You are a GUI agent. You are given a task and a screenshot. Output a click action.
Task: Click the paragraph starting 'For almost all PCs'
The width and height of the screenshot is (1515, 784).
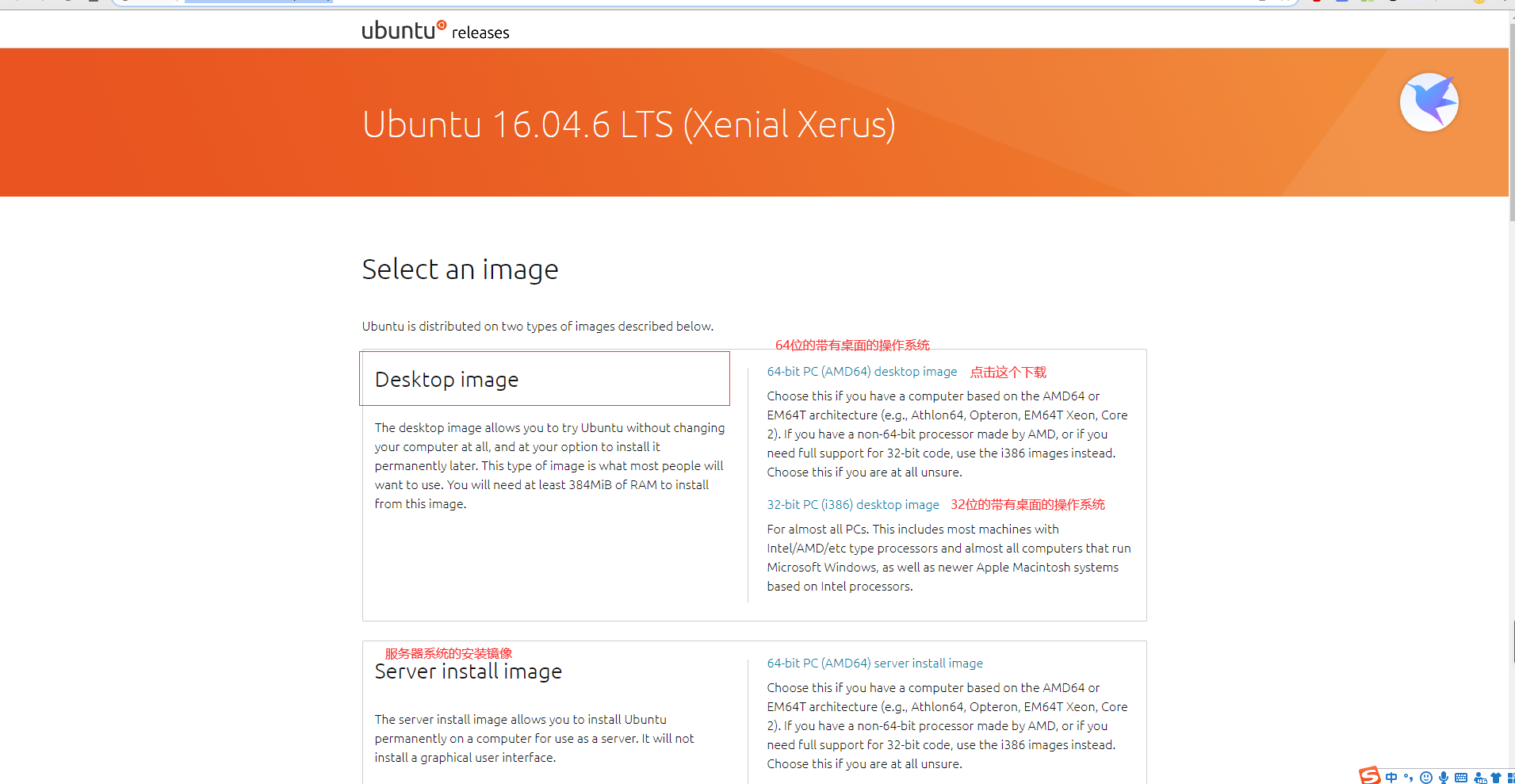949,557
